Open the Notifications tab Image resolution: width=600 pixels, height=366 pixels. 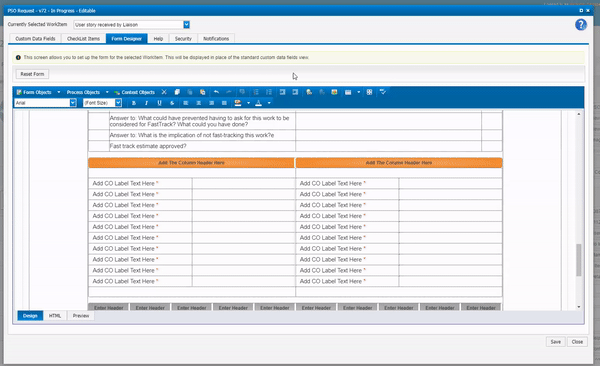pos(216,39)
